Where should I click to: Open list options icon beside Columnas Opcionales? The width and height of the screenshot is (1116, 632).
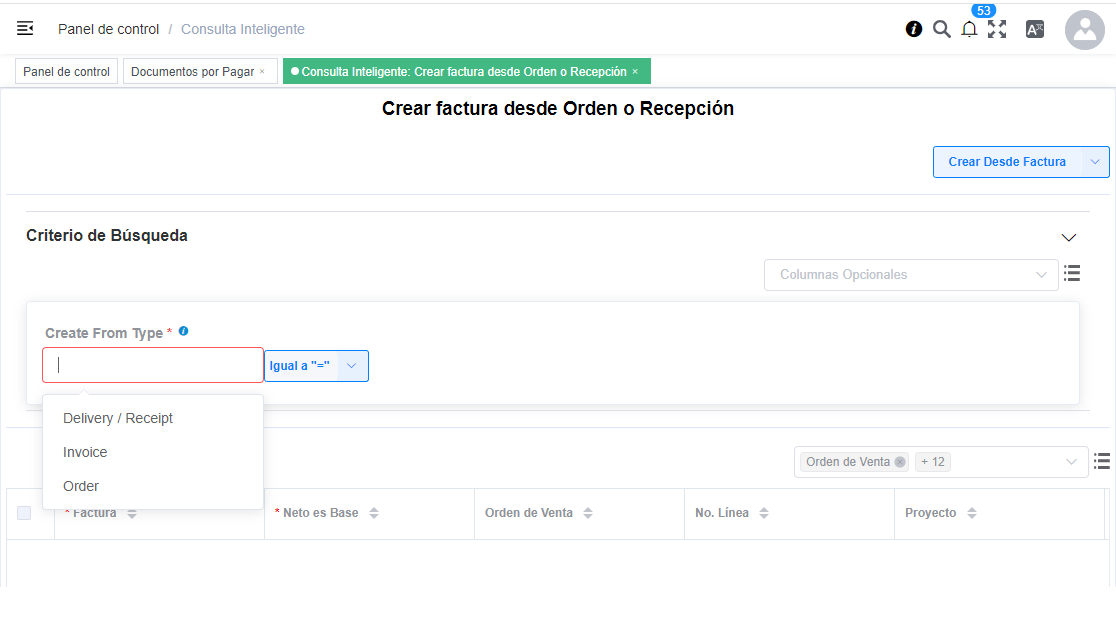pos(1072,273)
